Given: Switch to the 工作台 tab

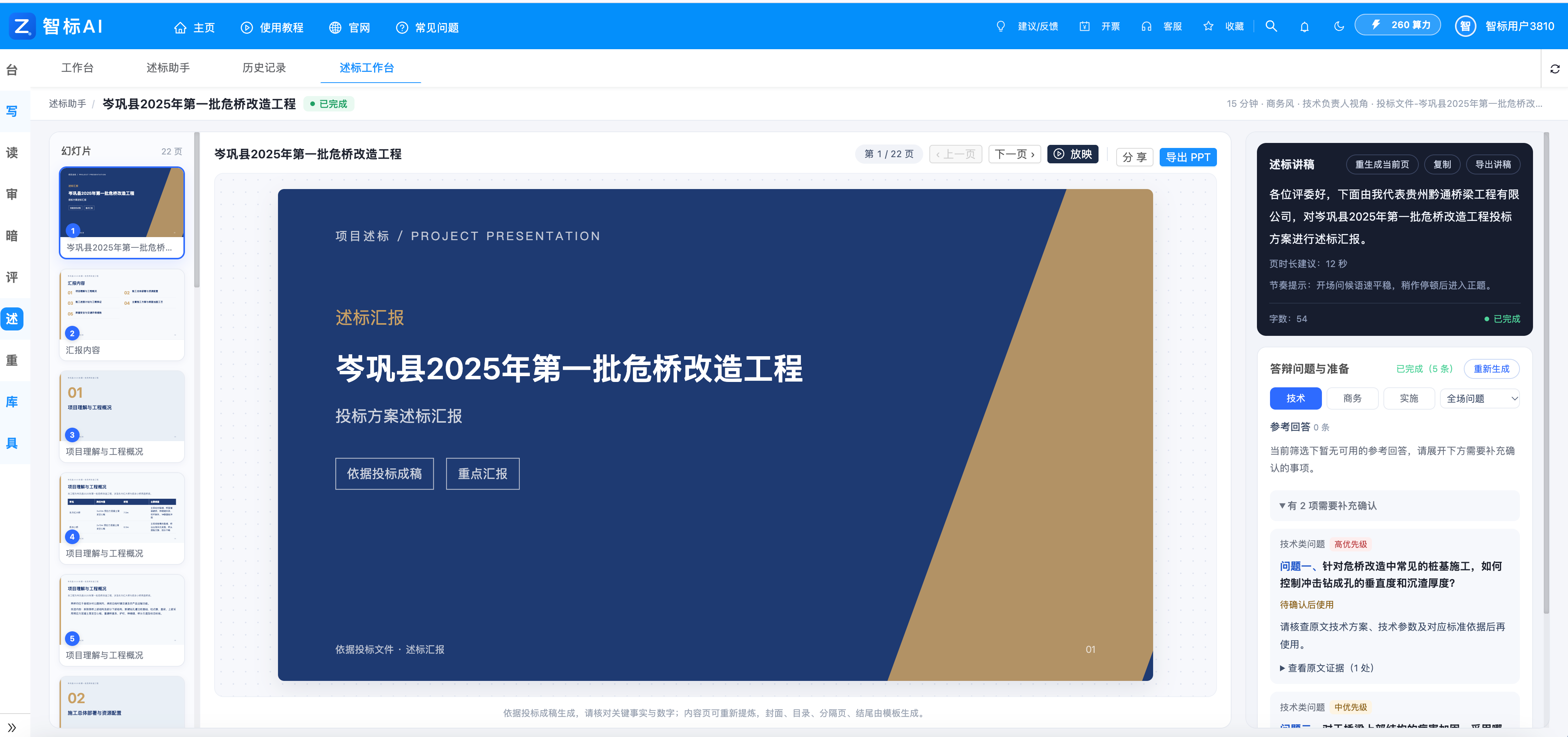Looking at the screenshot, I should [x=77, y=68].
